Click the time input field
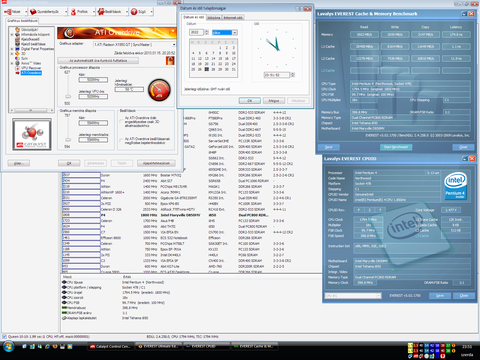The width and height of the screenshot is (480, 360). tap(277, 75)
